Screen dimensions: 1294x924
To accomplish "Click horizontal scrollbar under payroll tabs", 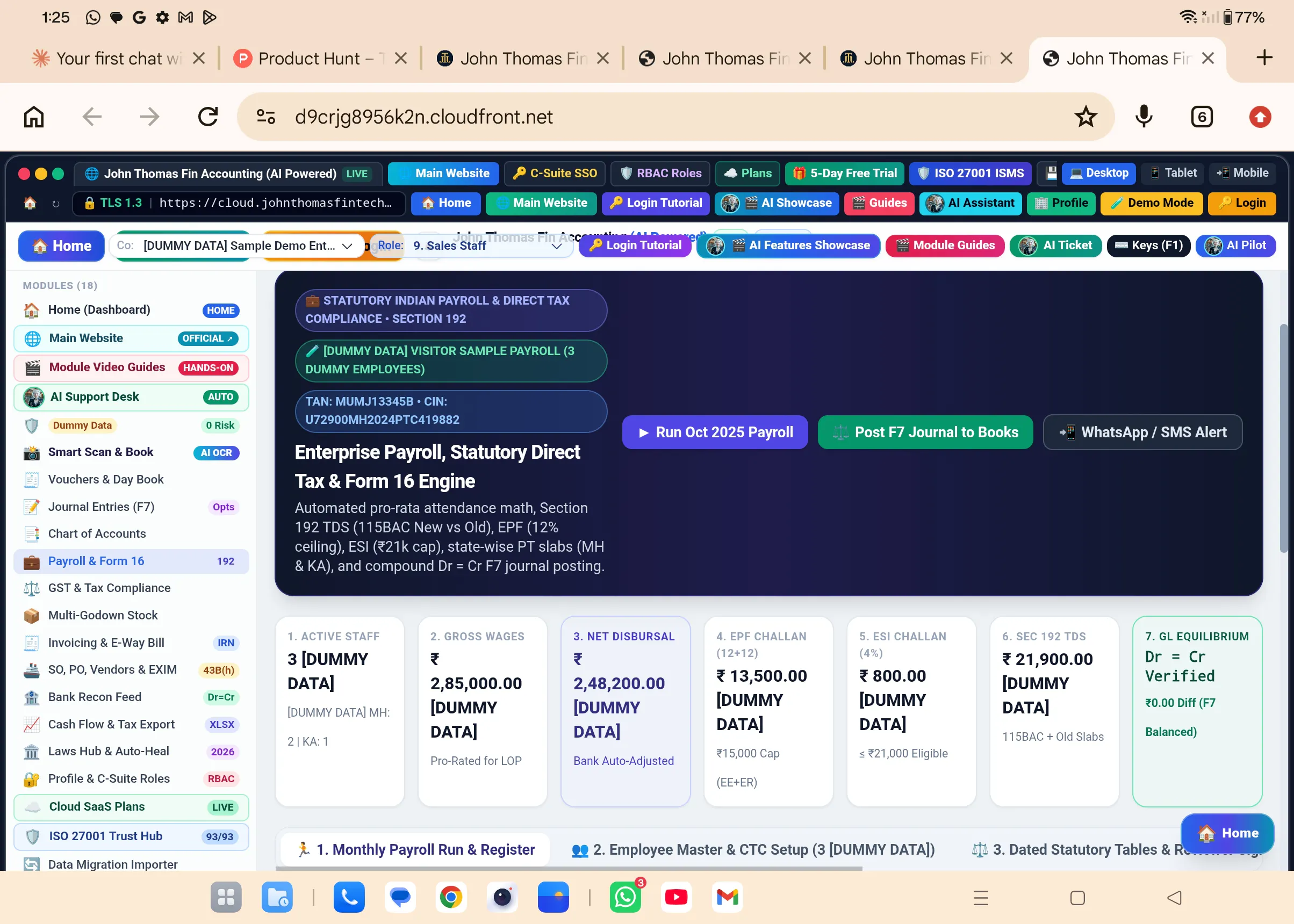I will (569, 868).
